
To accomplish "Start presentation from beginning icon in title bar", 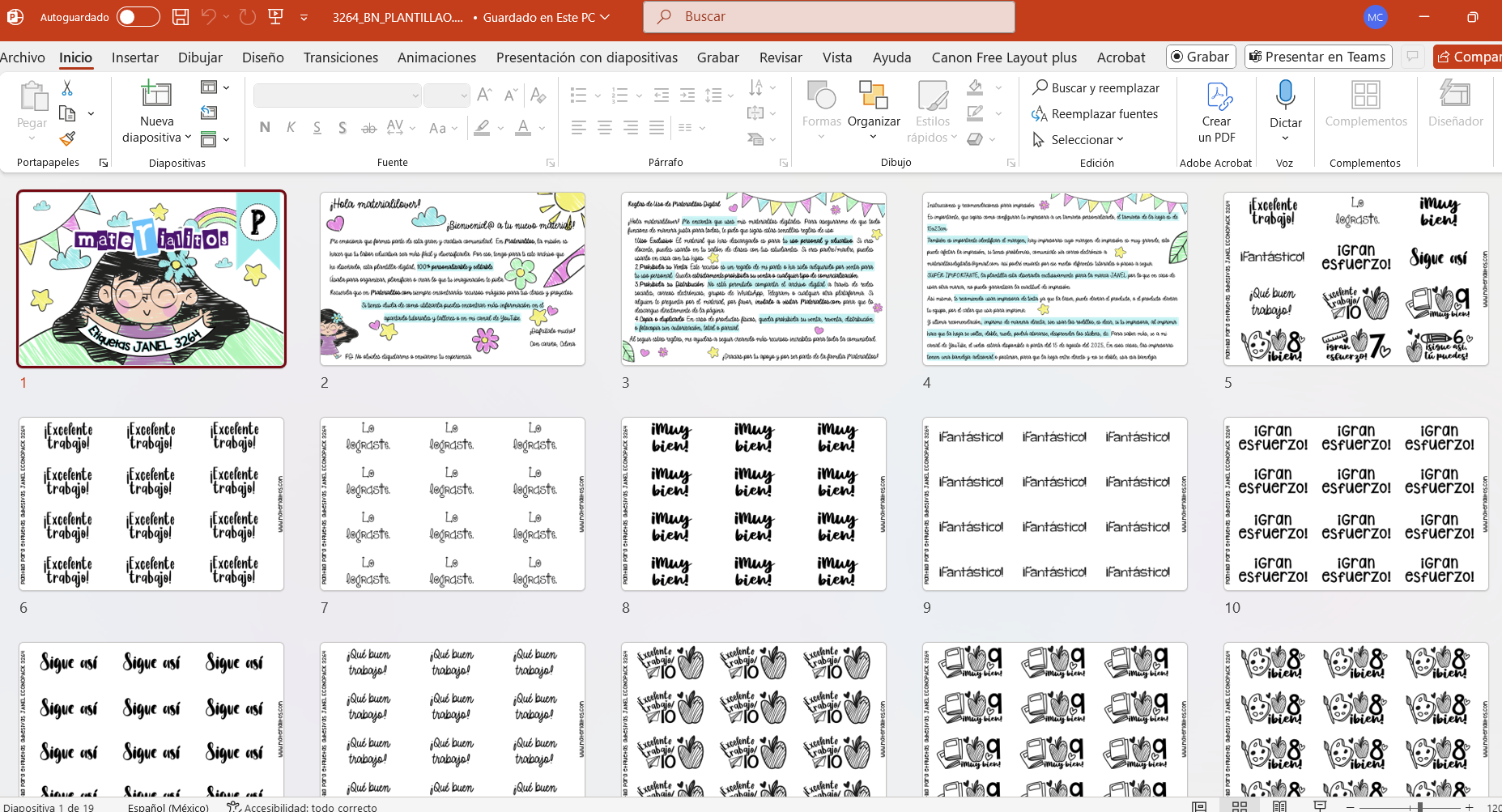I will (x=275, y=17).
